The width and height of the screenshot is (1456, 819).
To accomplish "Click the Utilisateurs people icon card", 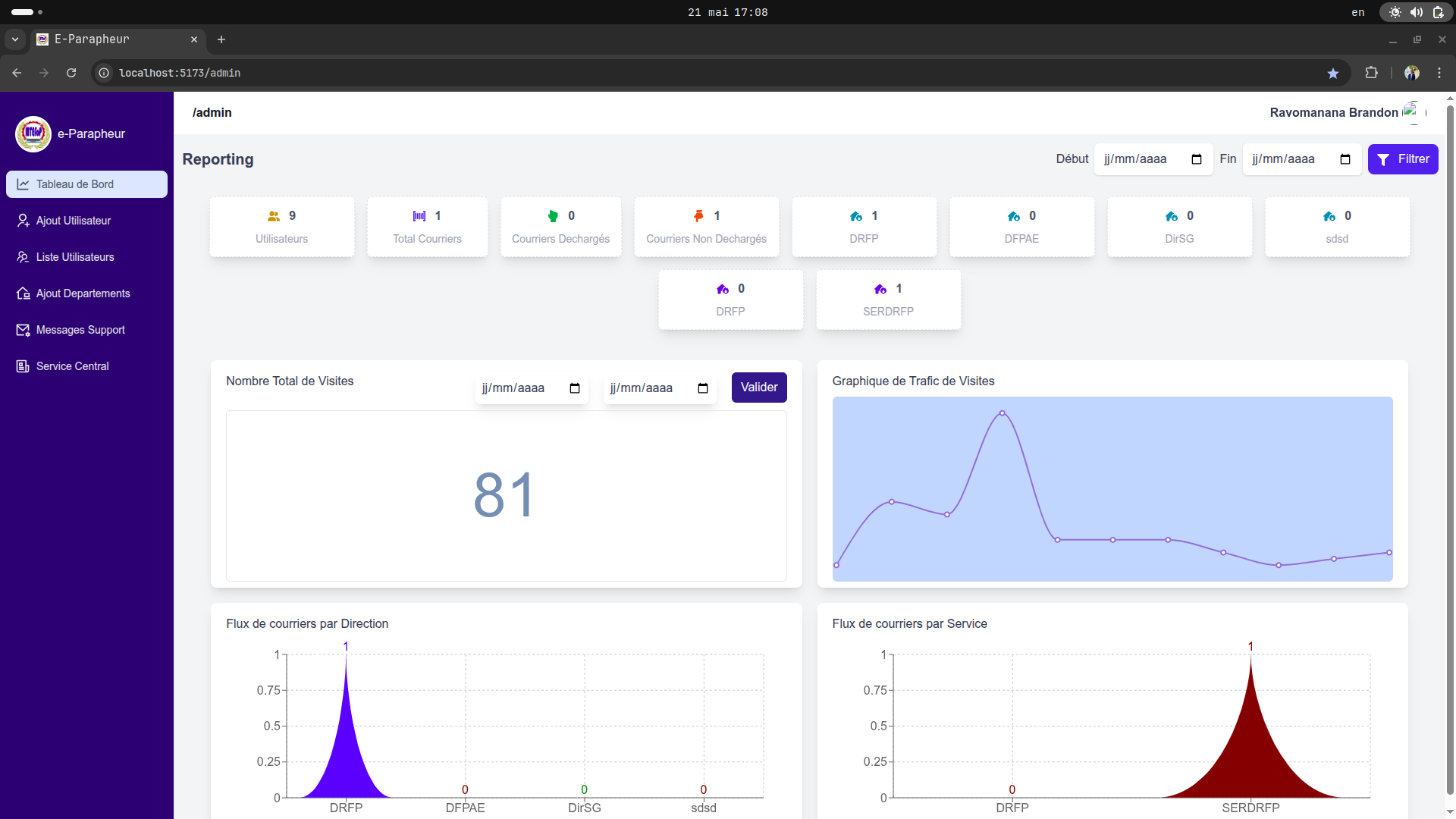I will (x=274, y=217).
